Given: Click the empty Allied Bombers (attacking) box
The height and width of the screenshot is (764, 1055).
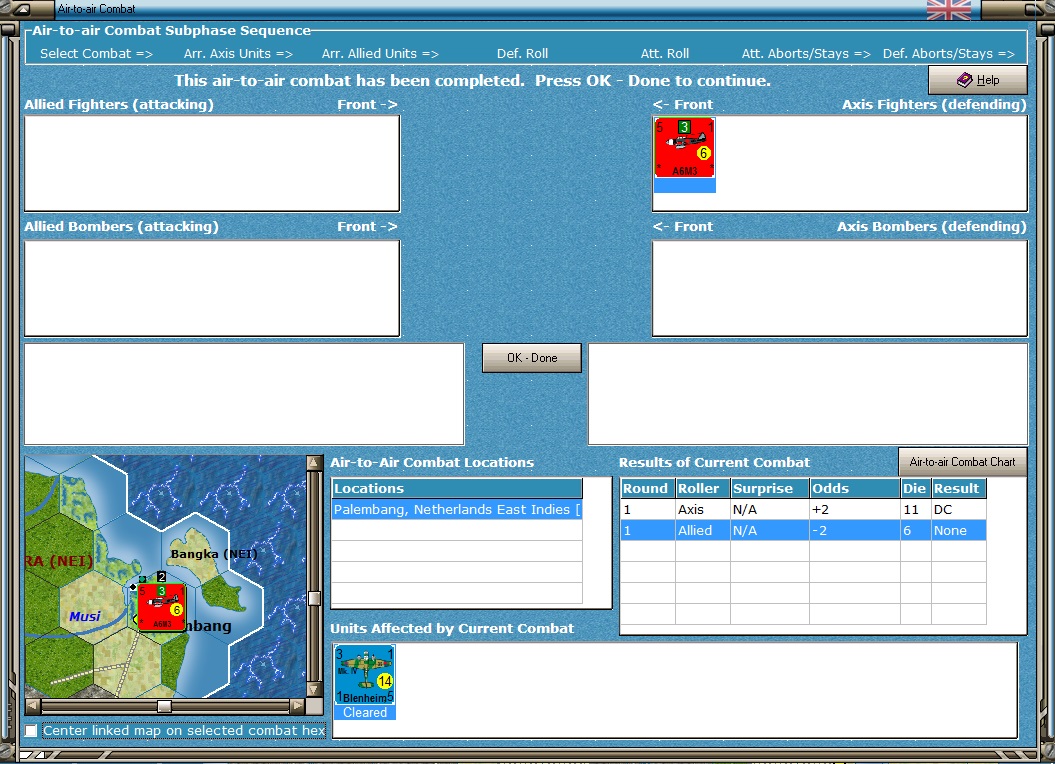Looking at the screenshot, I should pyautogui.click(x=212, y=288).
